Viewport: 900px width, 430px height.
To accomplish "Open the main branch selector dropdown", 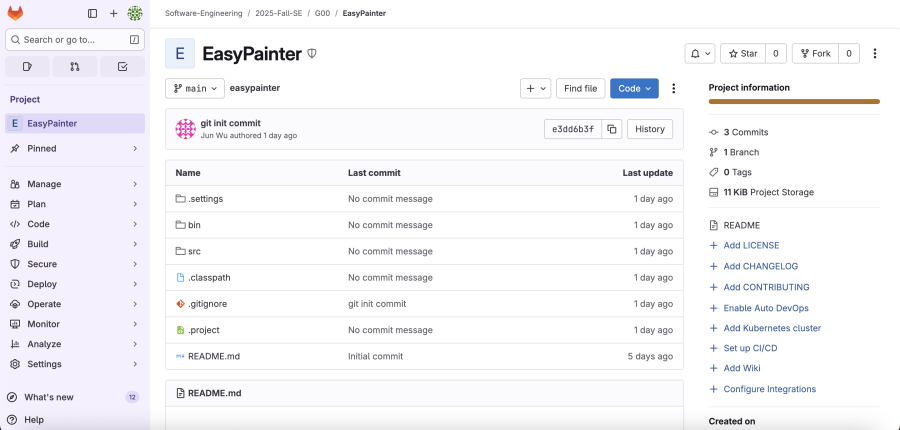I will (195, 88).
